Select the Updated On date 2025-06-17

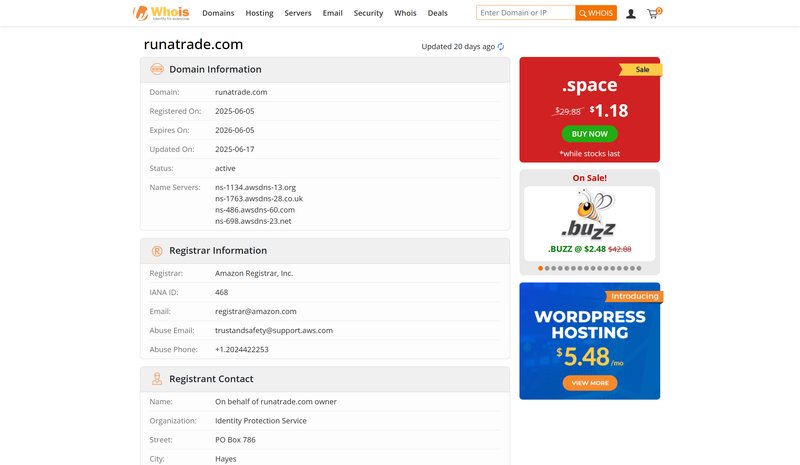tap(235, 149)
